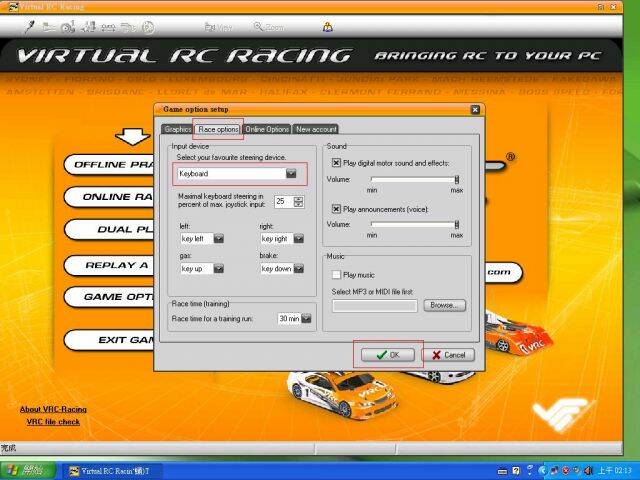Image resolution: width=640 pixels, height=480 pixels.
Task: Click Browse to select a music file
Action: [x=444, y=305]
